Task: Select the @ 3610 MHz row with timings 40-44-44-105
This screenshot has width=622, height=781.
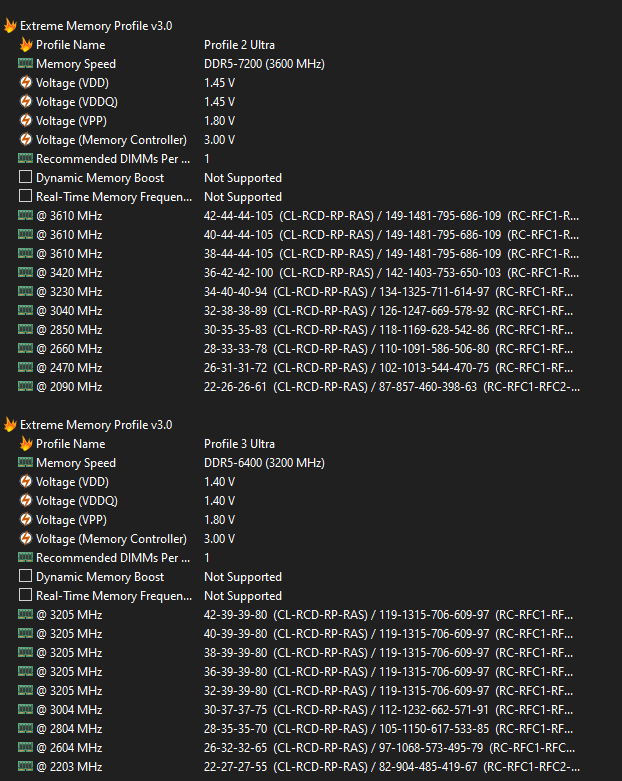Action: click(299, 235)
